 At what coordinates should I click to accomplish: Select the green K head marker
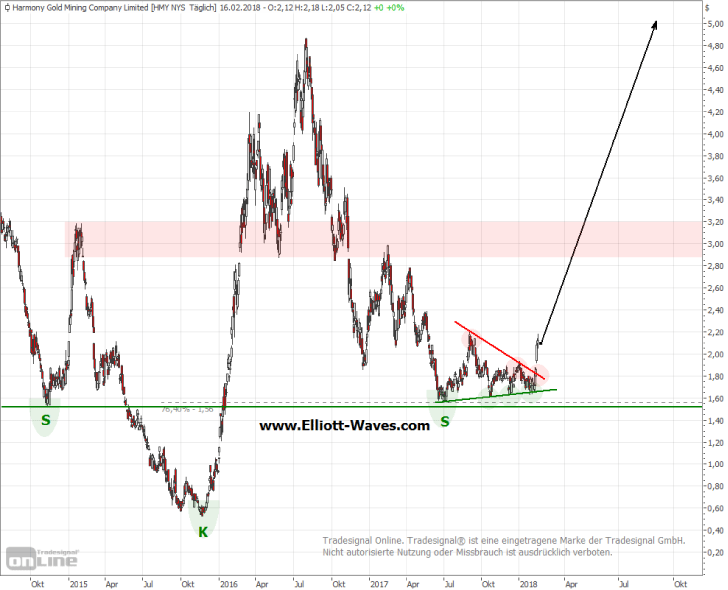[x=202, y=532]
